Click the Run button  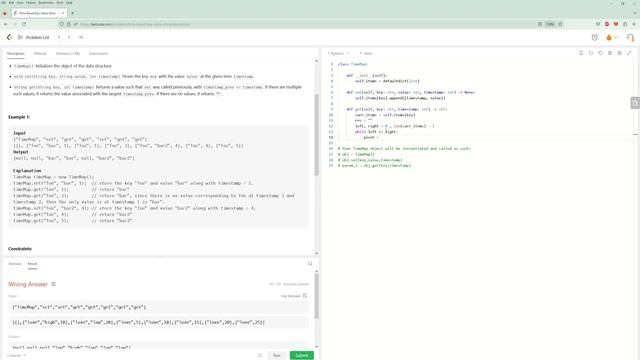(277, 356)
